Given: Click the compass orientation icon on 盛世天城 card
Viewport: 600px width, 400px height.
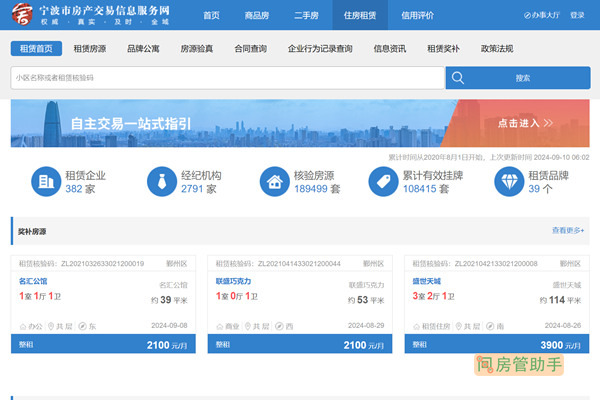Looking at the screenshot, I should pos(490,326).
